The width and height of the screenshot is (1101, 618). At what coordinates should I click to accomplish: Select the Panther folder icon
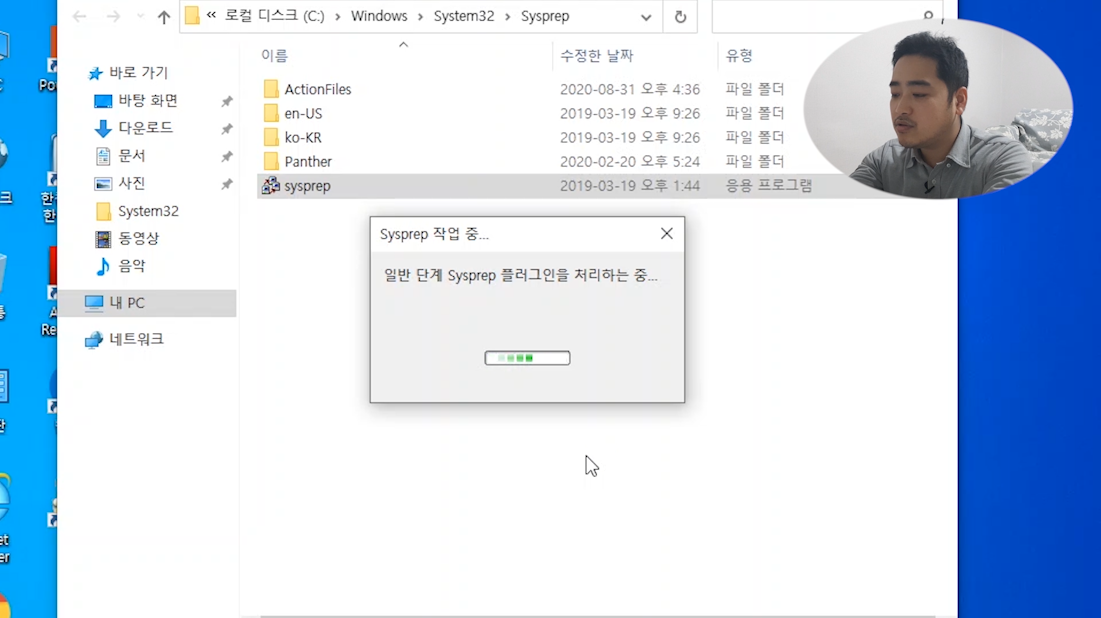(271, 161)
